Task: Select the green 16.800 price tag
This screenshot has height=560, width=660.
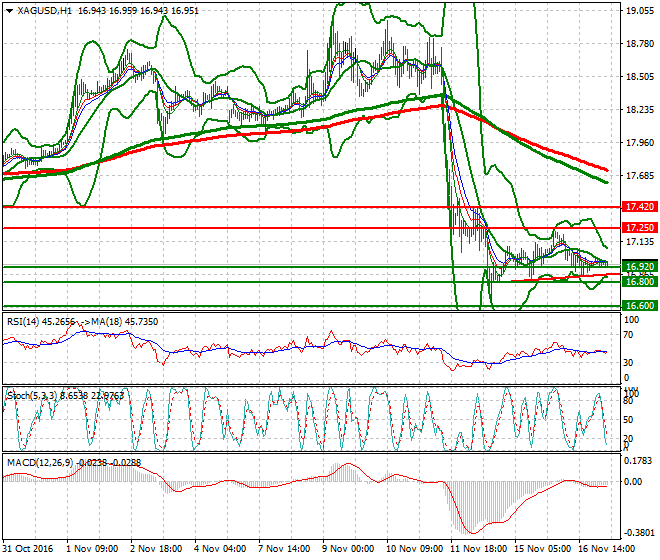Action: [638, 283]
